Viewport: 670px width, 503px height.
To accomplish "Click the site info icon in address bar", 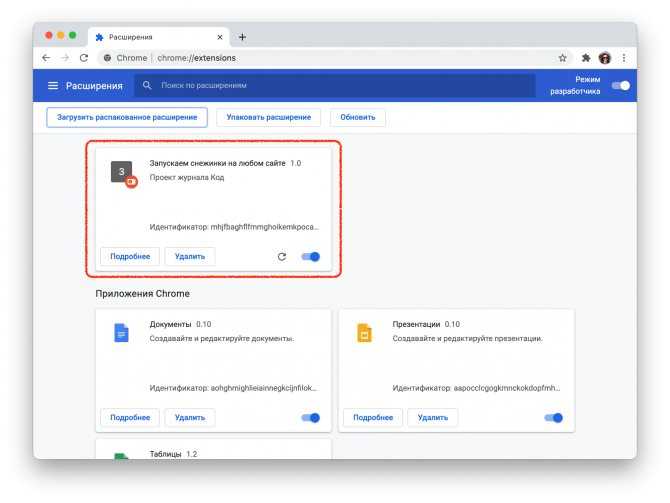I will point(108,58).
